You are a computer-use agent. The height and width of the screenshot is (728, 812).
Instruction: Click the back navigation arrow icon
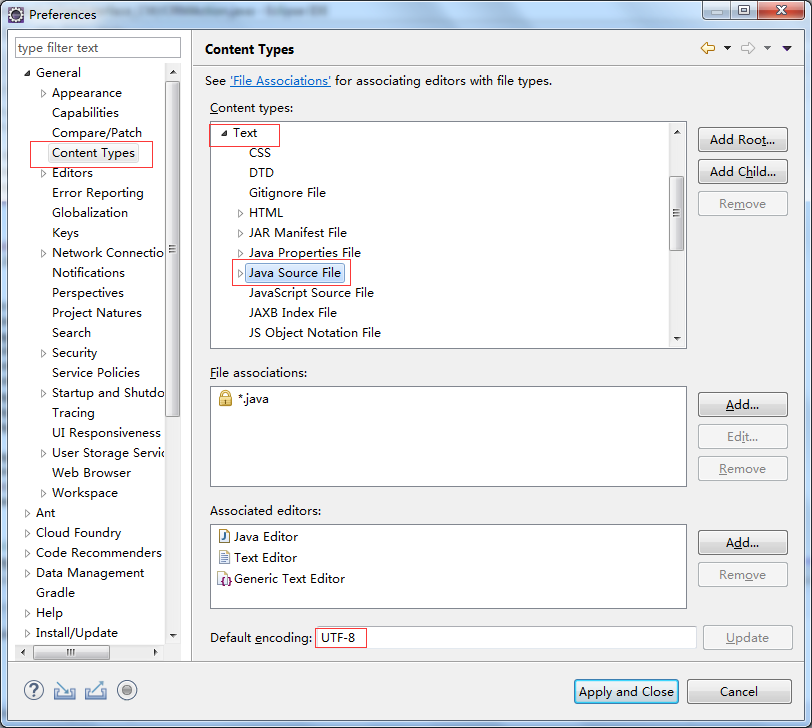707,48
